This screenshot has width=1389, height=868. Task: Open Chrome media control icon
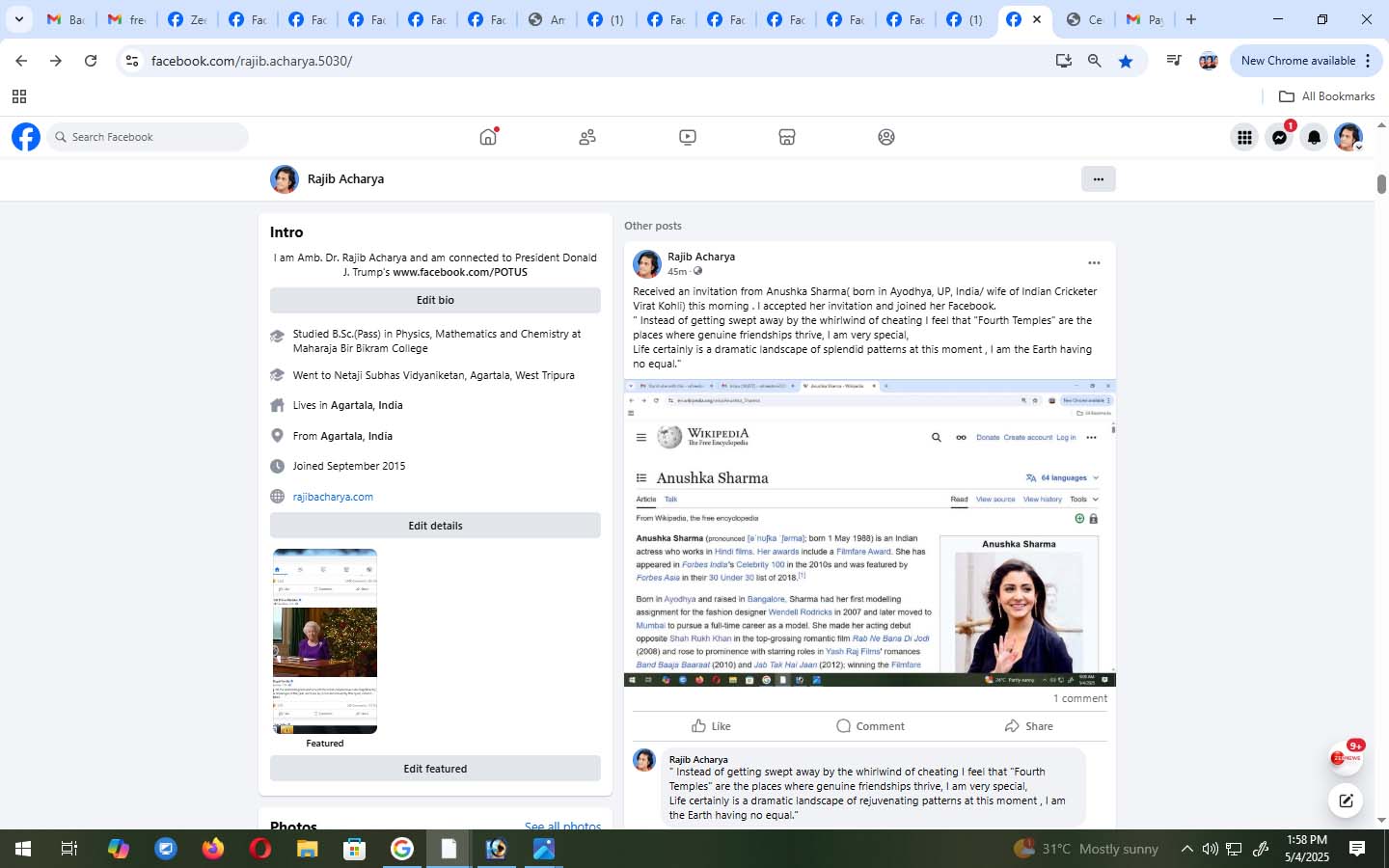point(1174,61)
